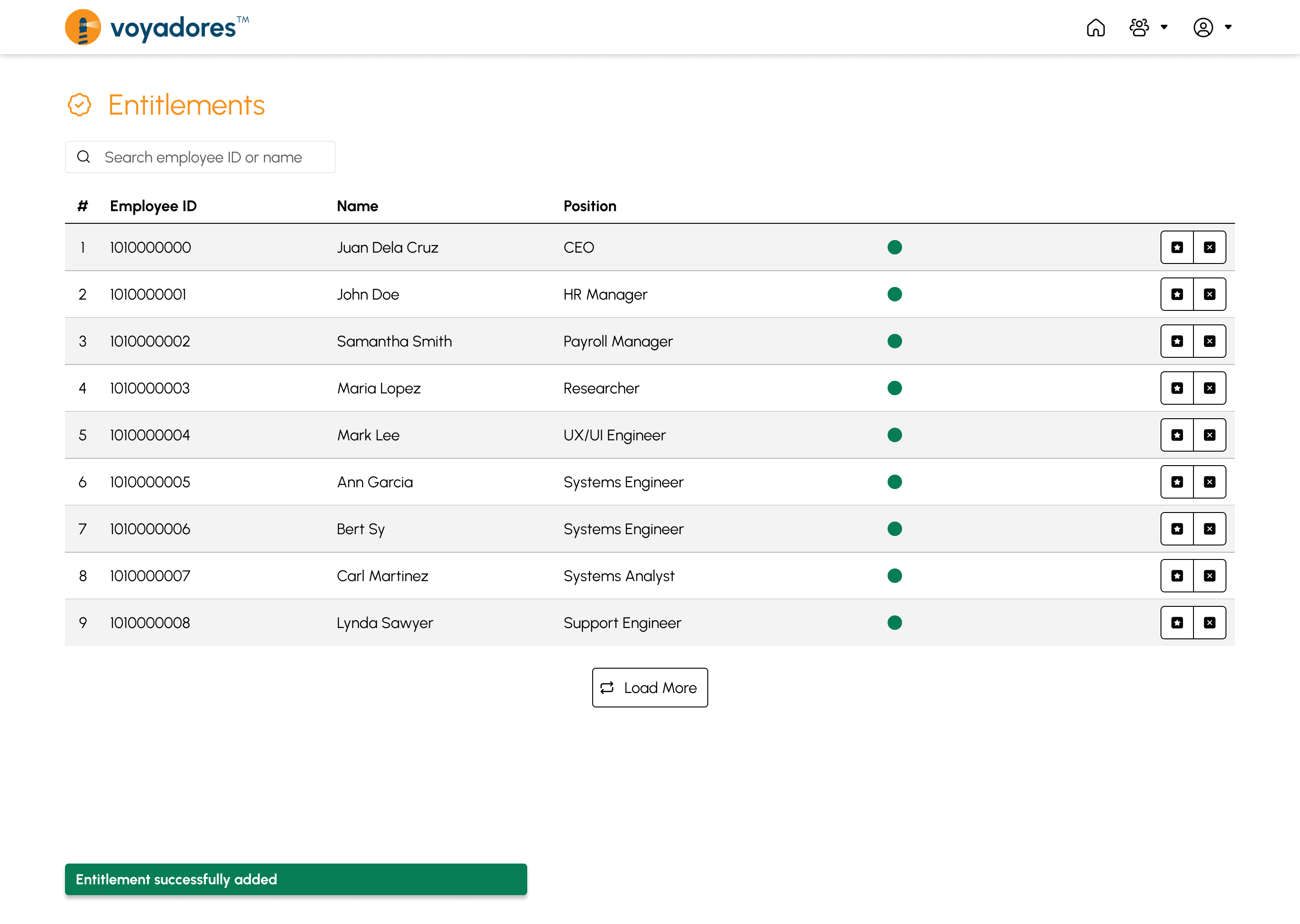Click the remove icon for Lynda Sawyer

pyautogui.click(x=1209, y=622)
